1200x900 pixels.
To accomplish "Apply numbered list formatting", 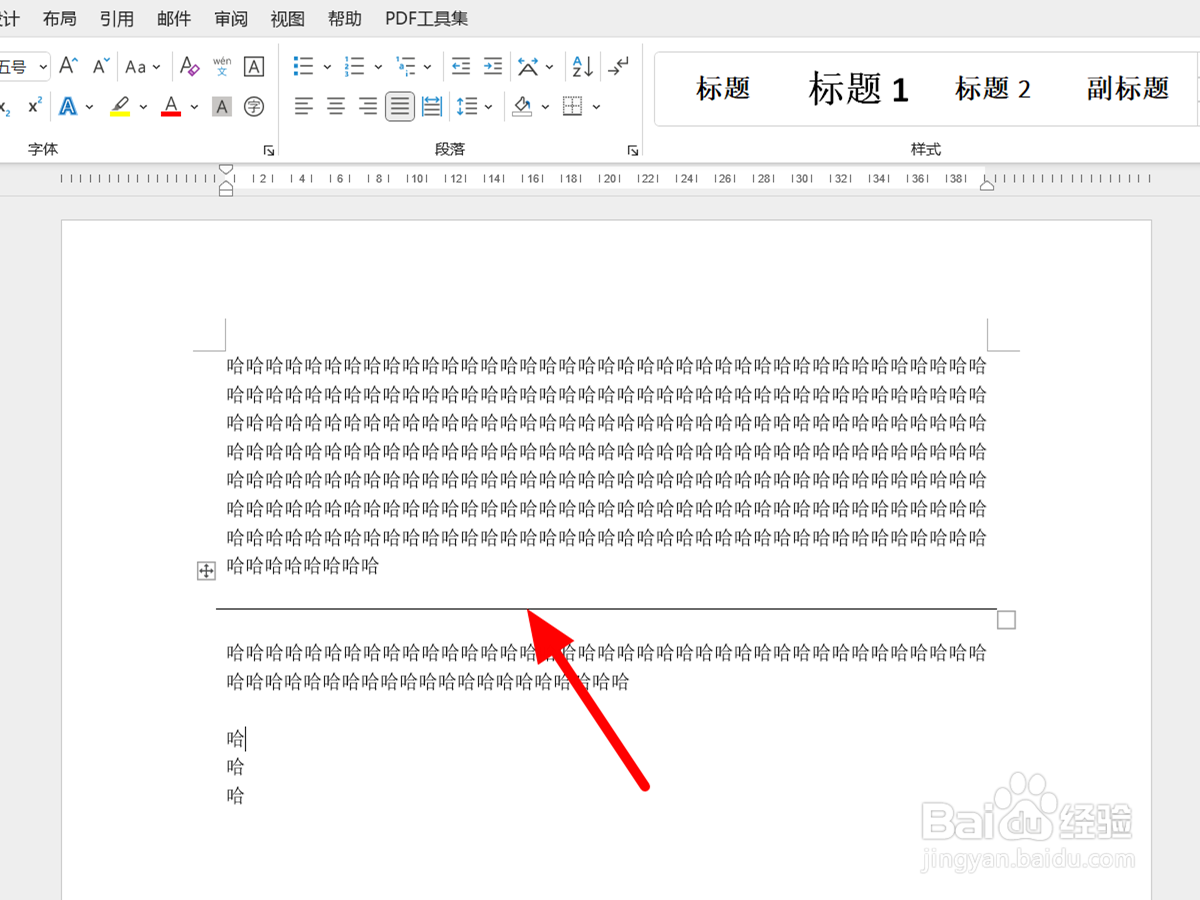I will pyautogui.click(x=355, y=66).
